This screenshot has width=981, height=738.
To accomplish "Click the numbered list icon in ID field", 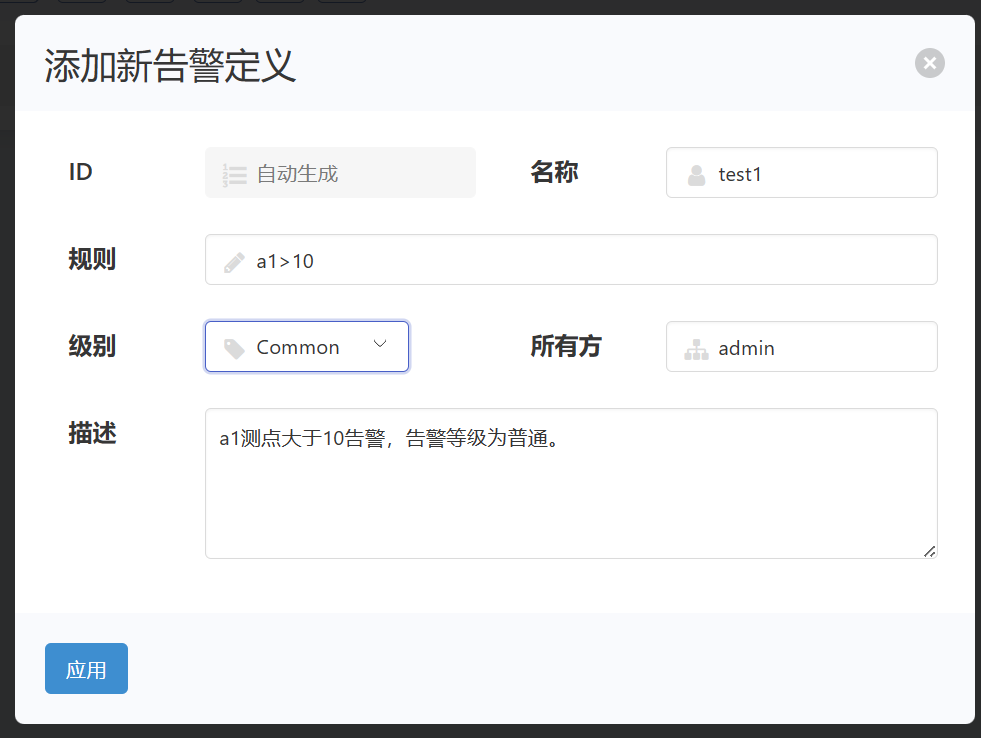I will (235, 175).
